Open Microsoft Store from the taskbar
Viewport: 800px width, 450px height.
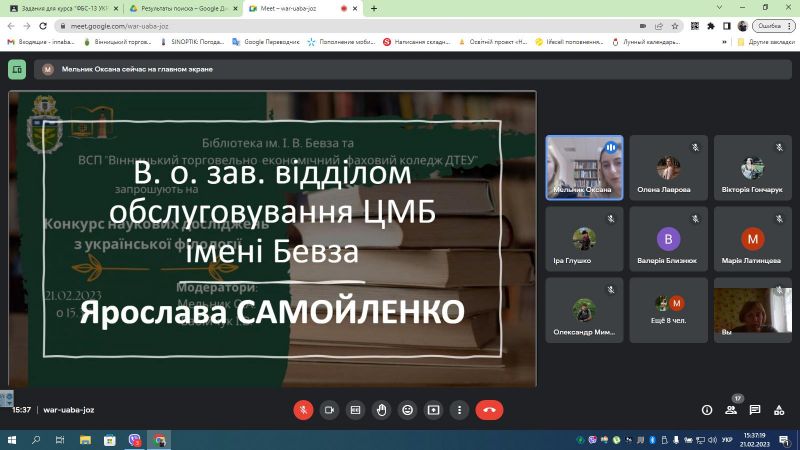coord(110,440)
